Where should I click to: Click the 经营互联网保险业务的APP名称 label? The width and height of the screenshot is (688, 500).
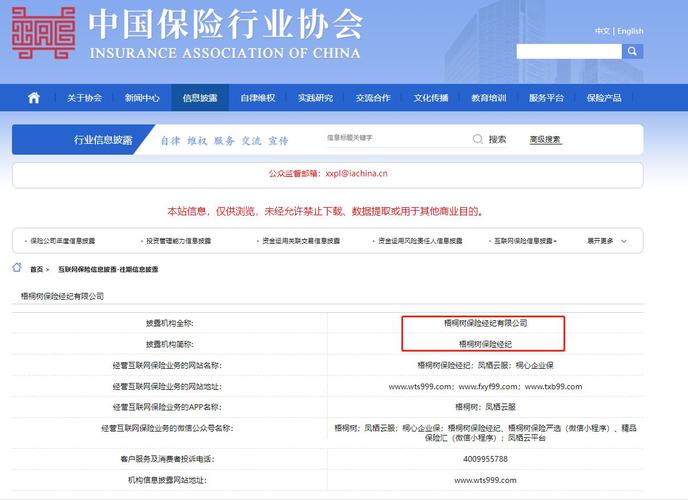[x=167, y=407]
